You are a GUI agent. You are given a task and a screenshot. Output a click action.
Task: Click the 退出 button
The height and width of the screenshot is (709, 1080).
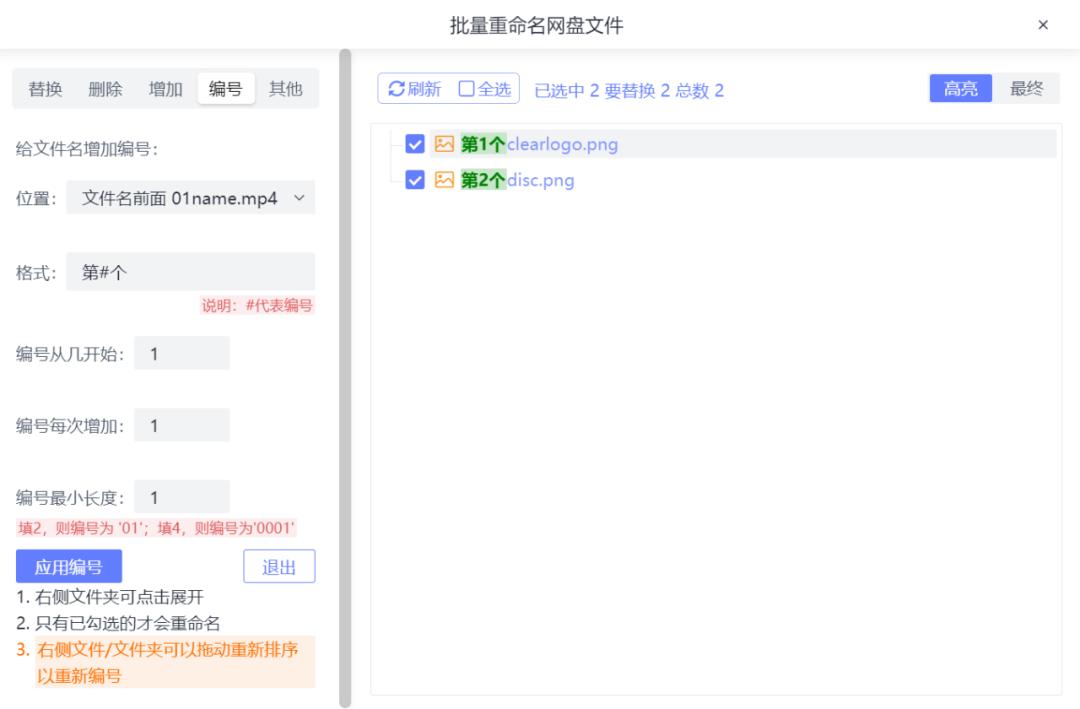[x=279, y=566]
